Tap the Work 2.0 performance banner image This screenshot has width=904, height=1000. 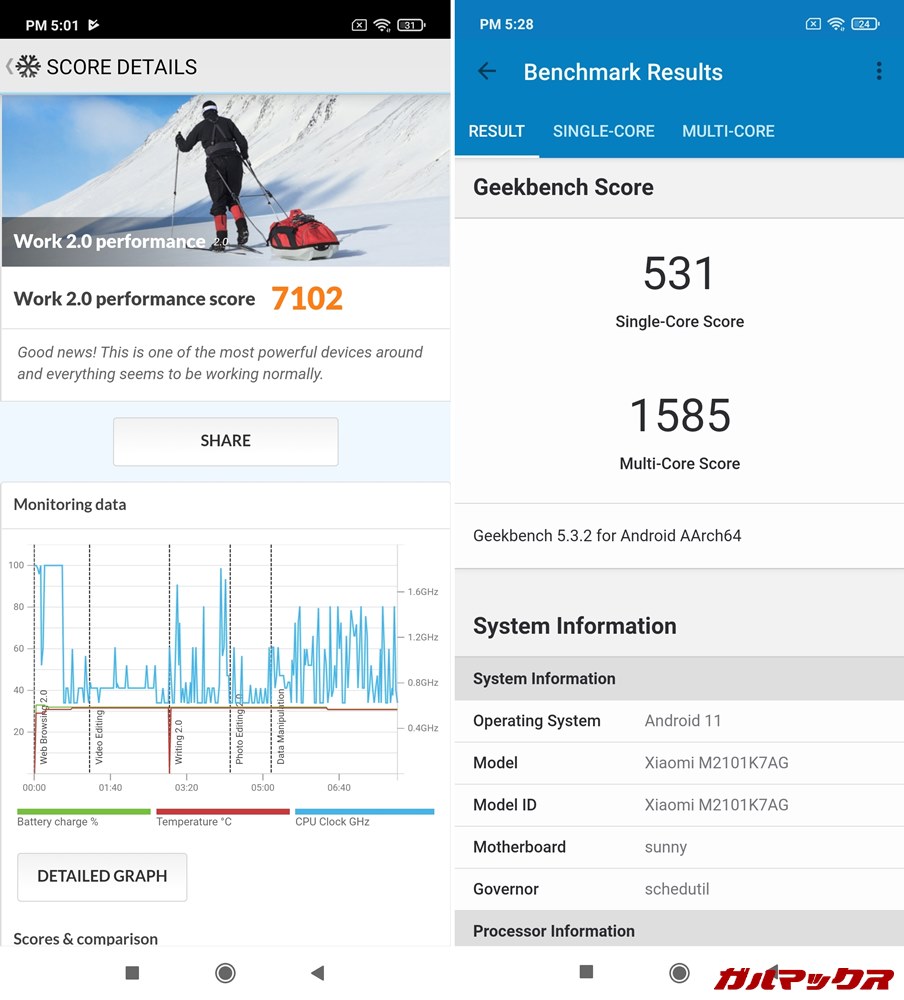pos(225,180)
